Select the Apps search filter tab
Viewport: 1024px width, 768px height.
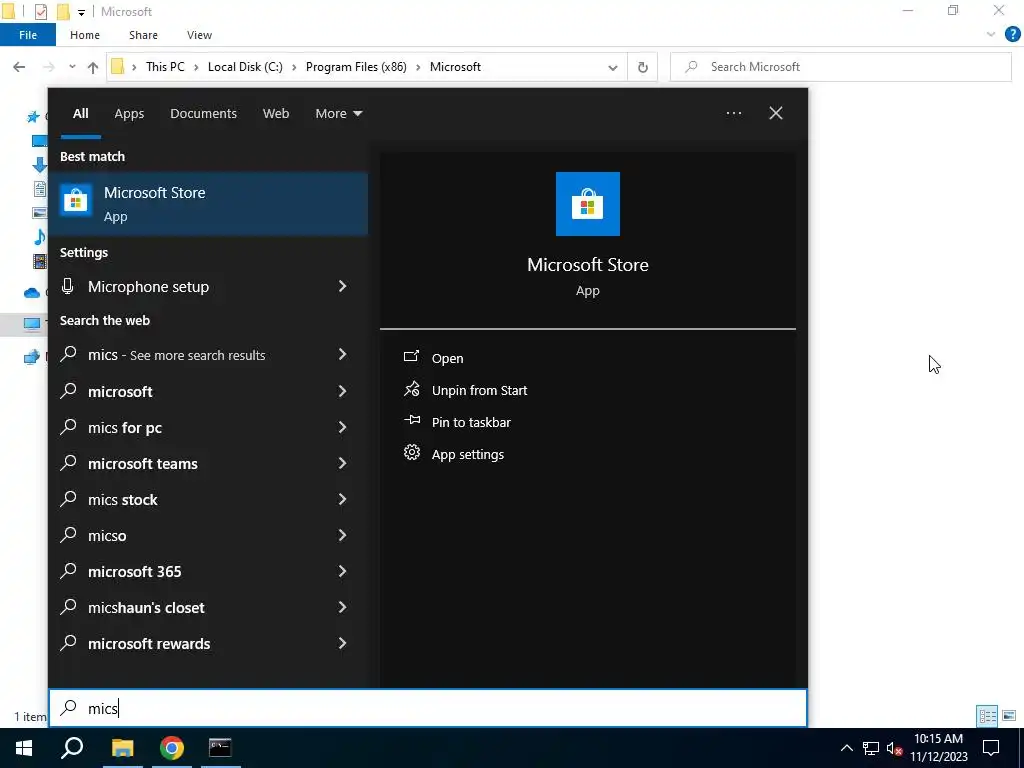point(129,114)
